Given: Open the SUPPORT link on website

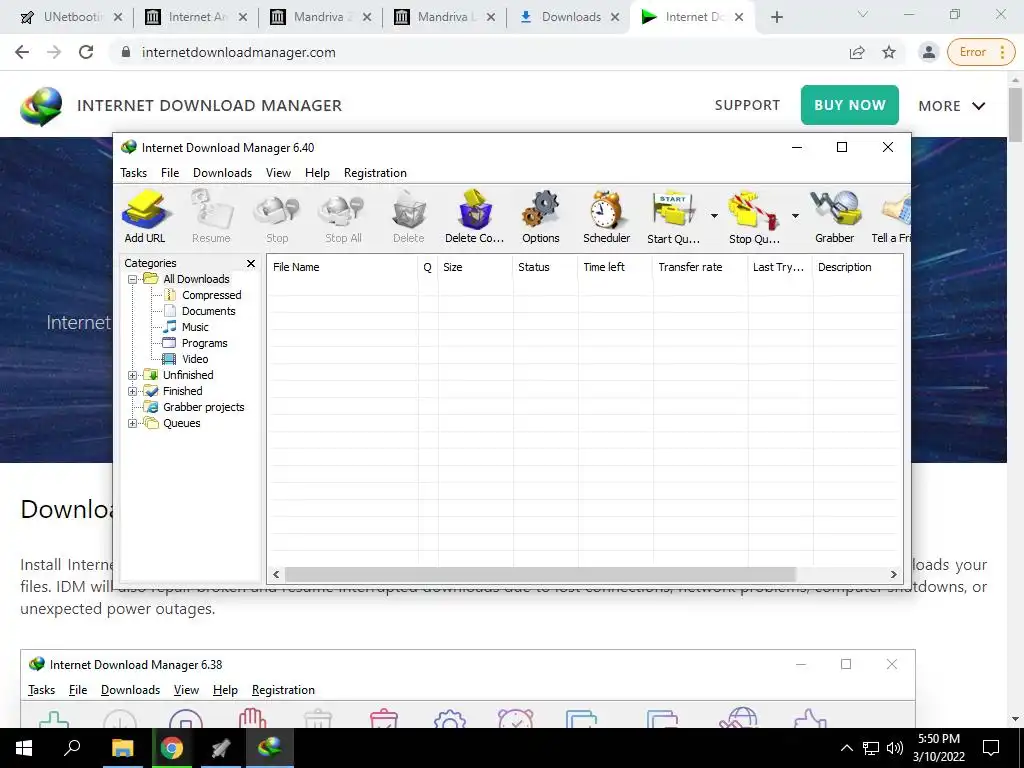Looking at the screenshot, I should coord(747,105).
